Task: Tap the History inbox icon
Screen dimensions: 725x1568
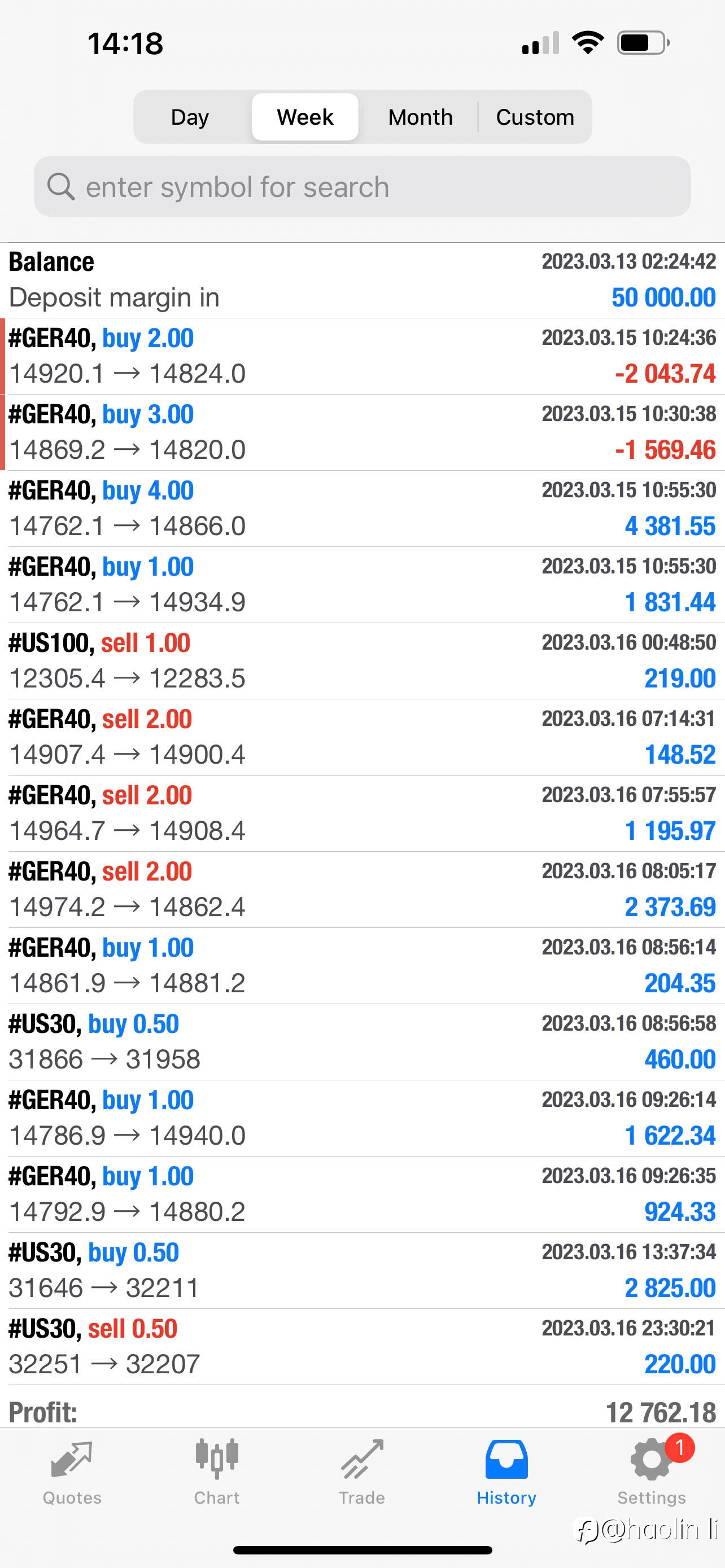Action: 506,1459
